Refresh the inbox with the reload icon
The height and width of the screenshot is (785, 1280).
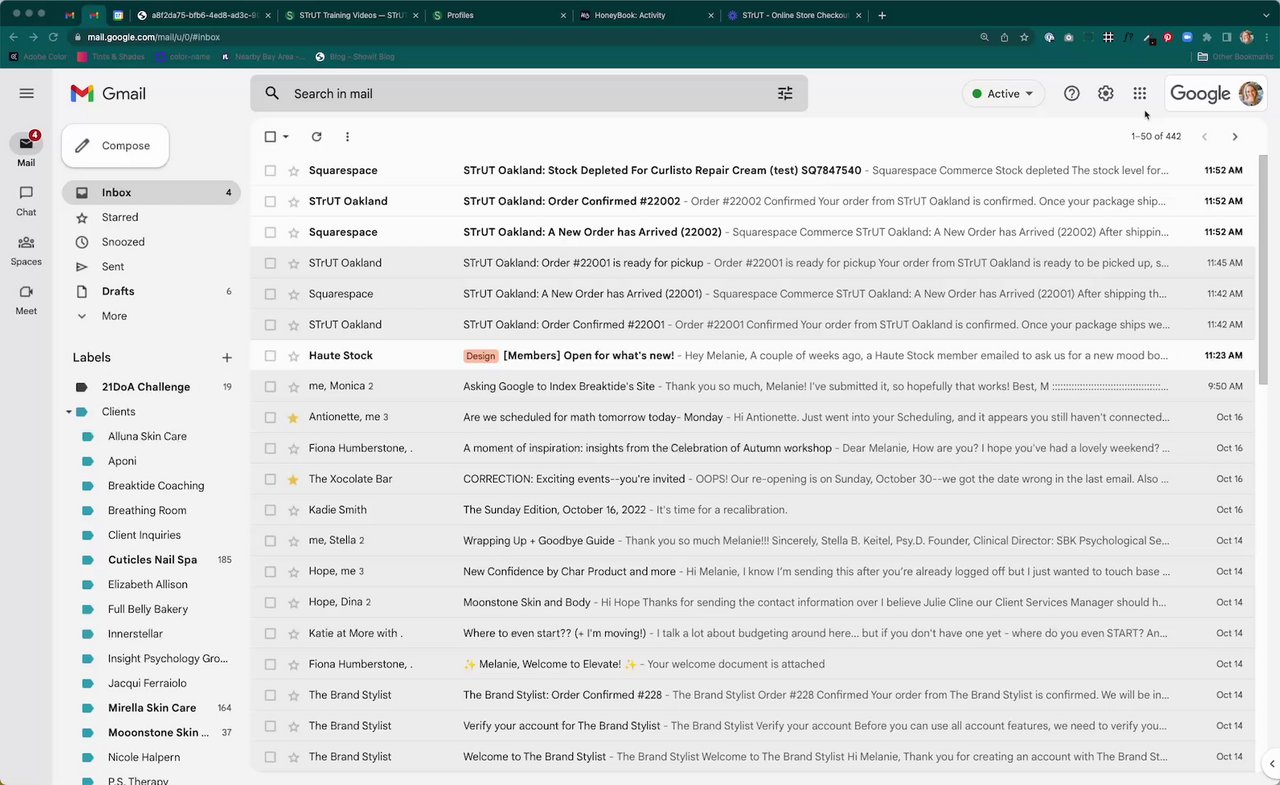[x=316, y=137]
